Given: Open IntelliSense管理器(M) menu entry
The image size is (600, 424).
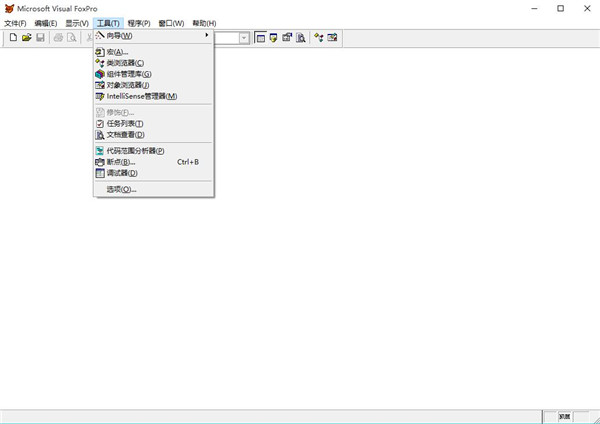Looking at the screenshot, I should [153, 96].
